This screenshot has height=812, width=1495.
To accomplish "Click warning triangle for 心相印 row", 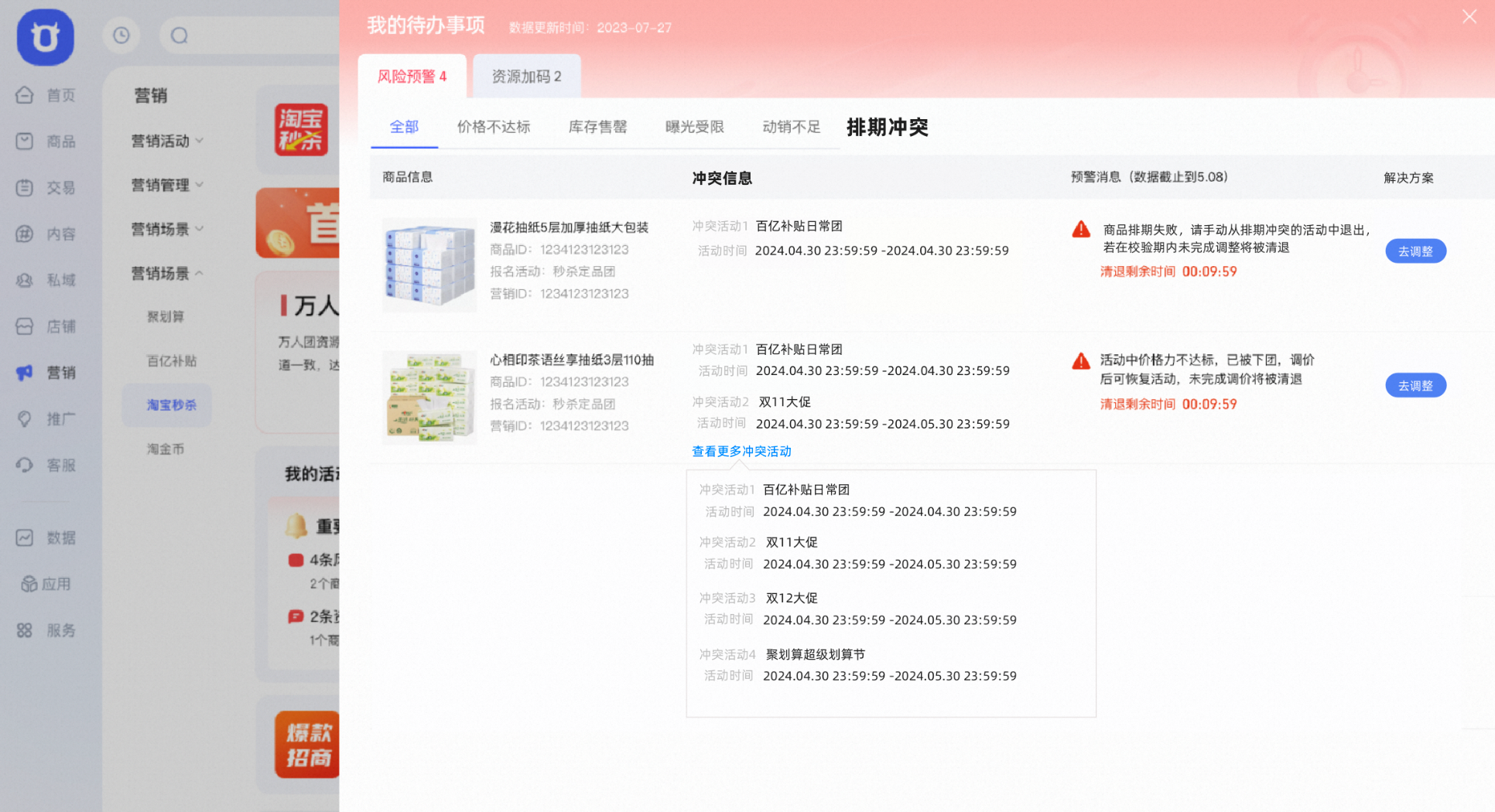I will click(1081, 361).
